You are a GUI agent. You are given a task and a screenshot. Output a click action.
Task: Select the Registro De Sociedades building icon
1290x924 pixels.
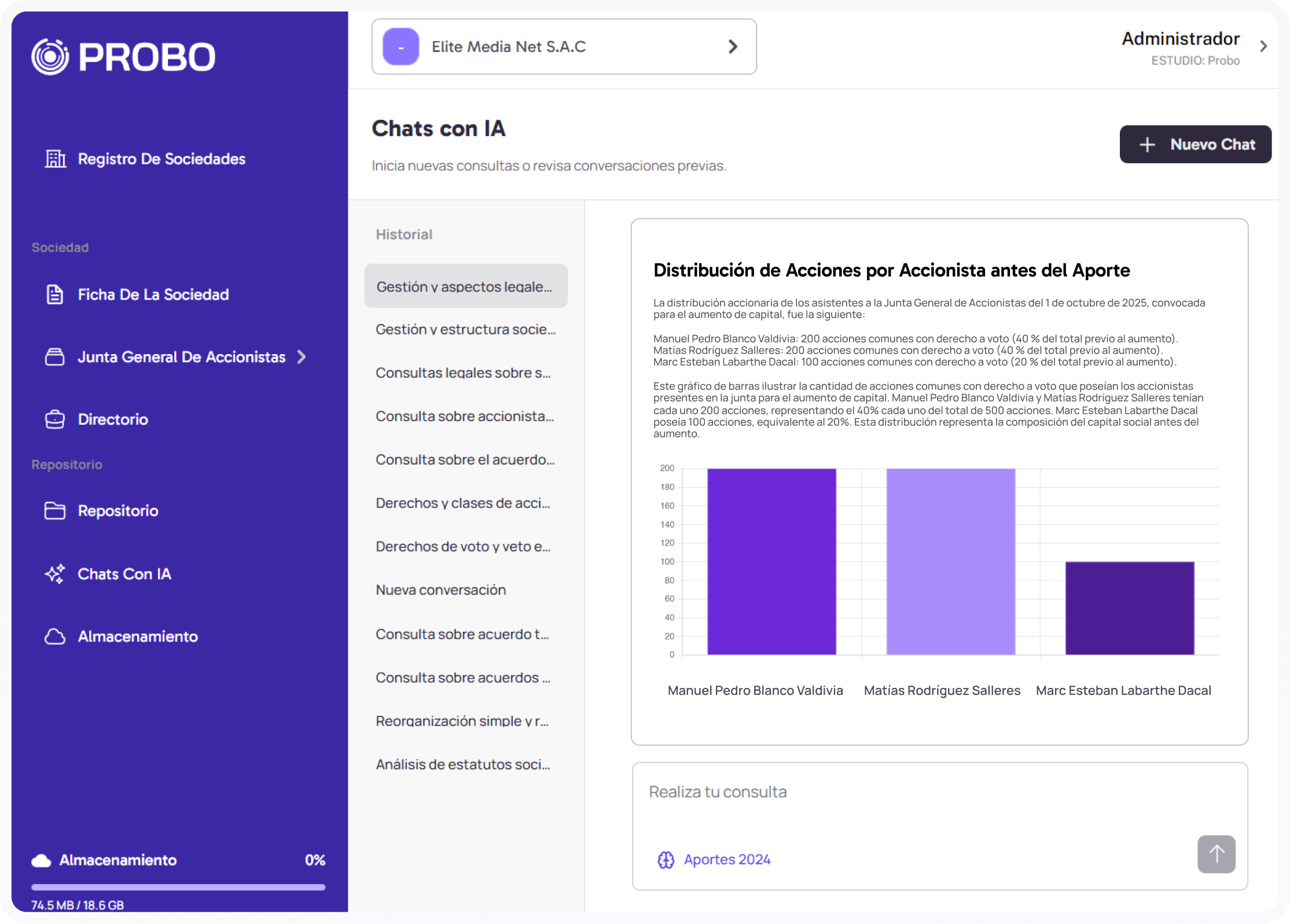[55, 159]
